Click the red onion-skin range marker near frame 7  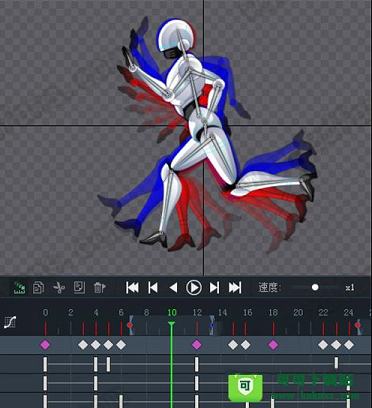pyautogui.click(x=130, y=325)
